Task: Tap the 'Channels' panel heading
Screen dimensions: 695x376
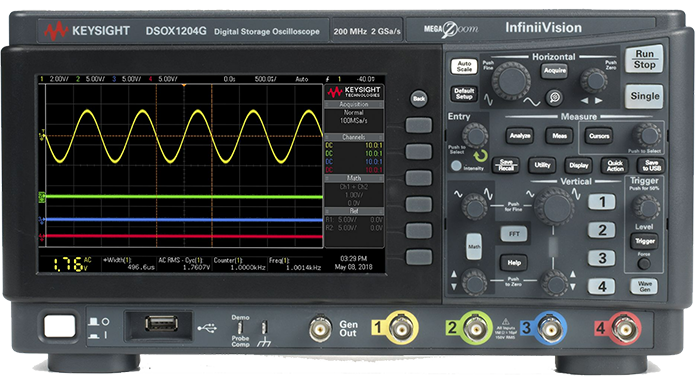Action: [354, 137]
